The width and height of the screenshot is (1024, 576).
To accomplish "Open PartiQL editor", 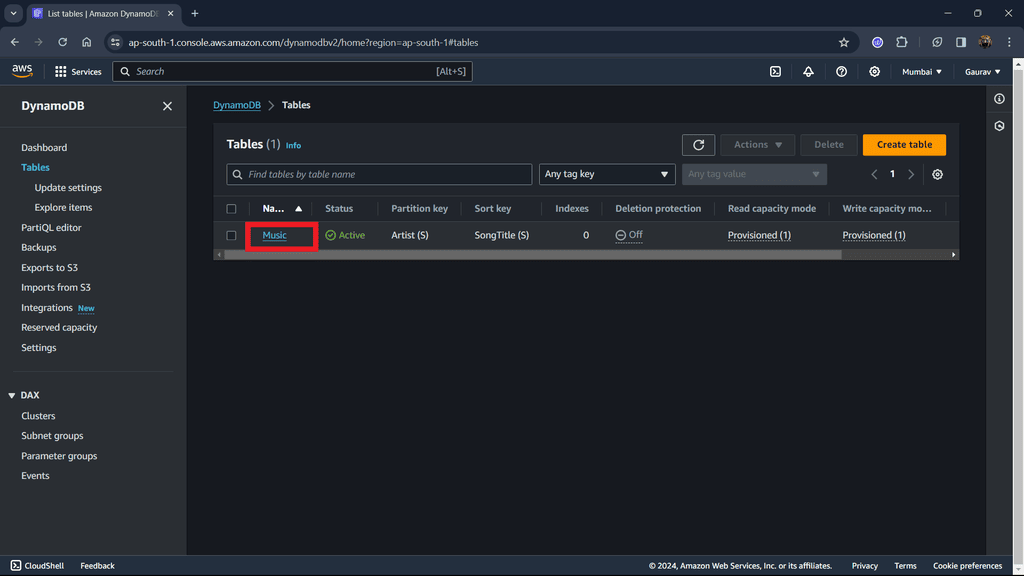I will [x=51, y=227].
